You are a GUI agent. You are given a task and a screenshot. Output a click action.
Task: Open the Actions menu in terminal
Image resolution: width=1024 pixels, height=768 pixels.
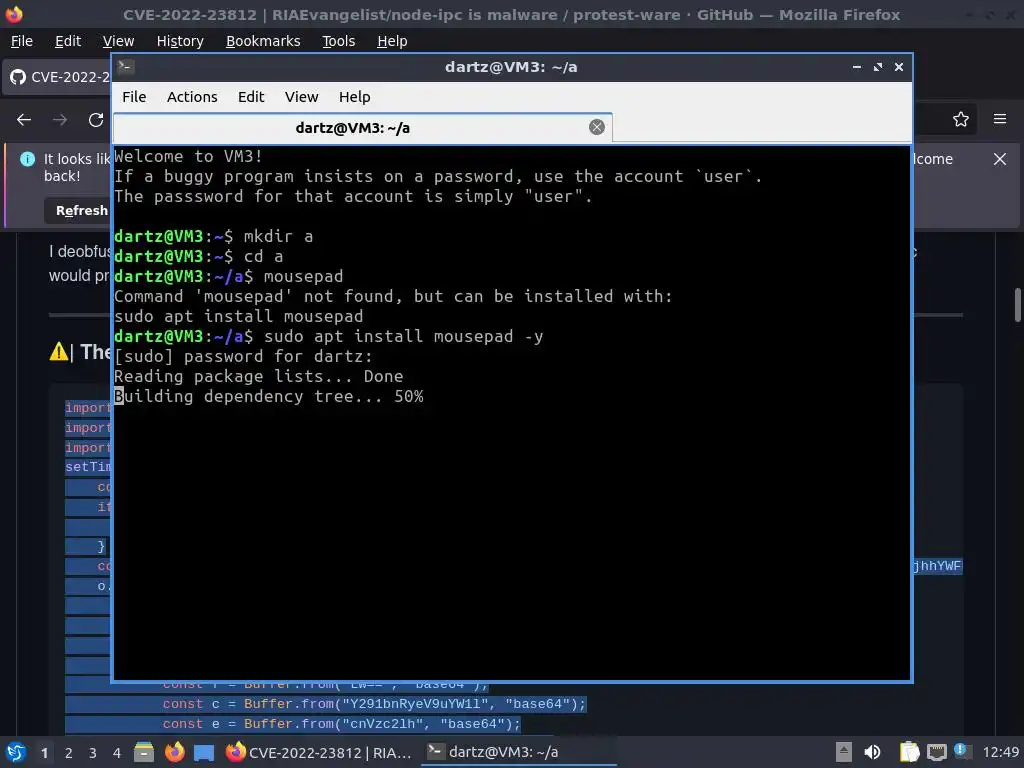click(x=192, y=97)
